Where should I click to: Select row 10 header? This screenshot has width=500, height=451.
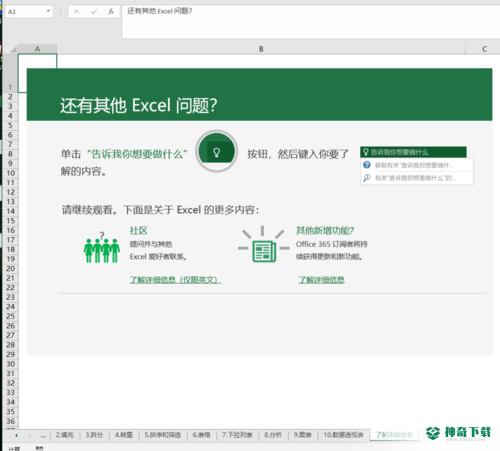click(10, 173)
